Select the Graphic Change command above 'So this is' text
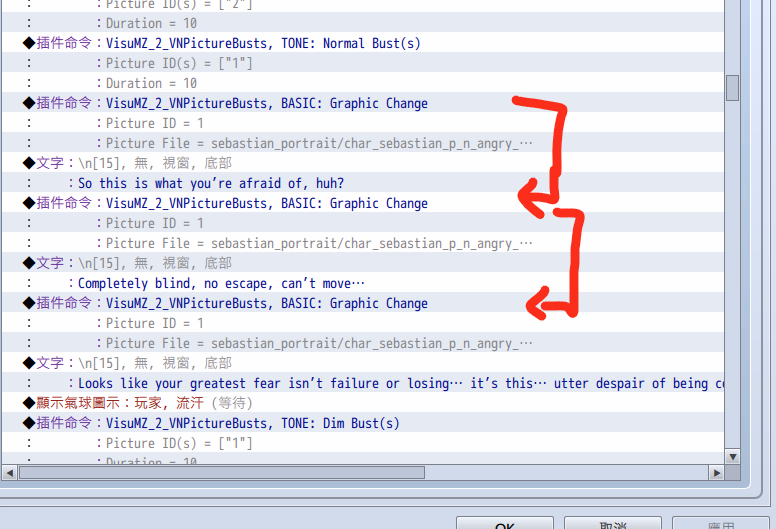This screenshot has height=529, width=776. coord(267,103)
